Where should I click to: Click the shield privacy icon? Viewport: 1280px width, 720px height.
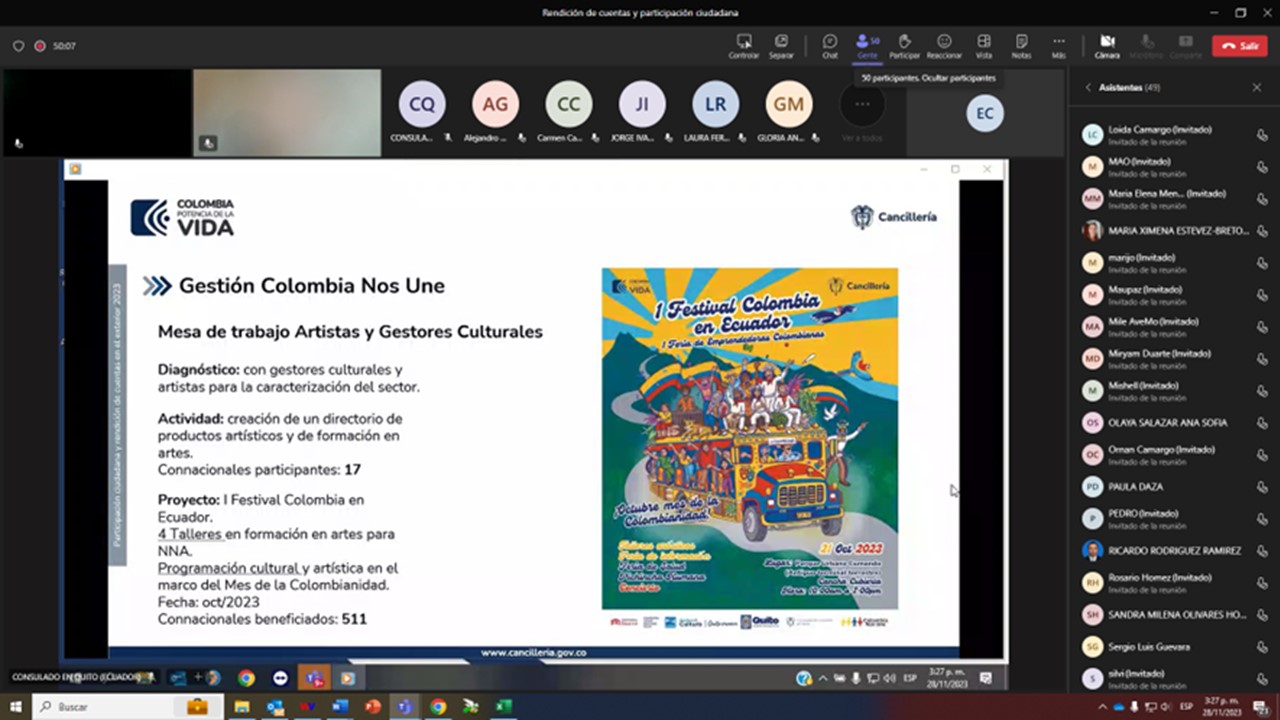coord(18,46)
